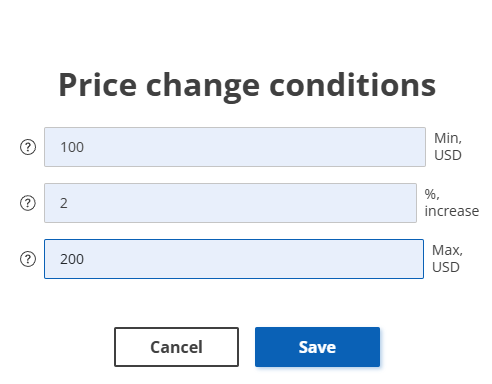This screenshot has height=384, width=492.
Task: Click the word "Price" in the title
Action: click(98, 85)
